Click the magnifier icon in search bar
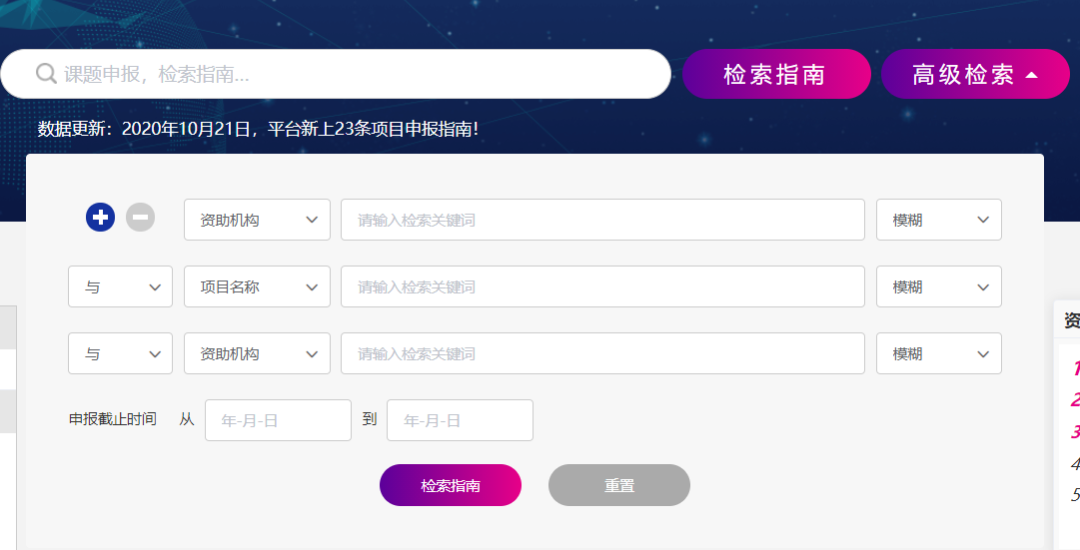 click(46, 74)
